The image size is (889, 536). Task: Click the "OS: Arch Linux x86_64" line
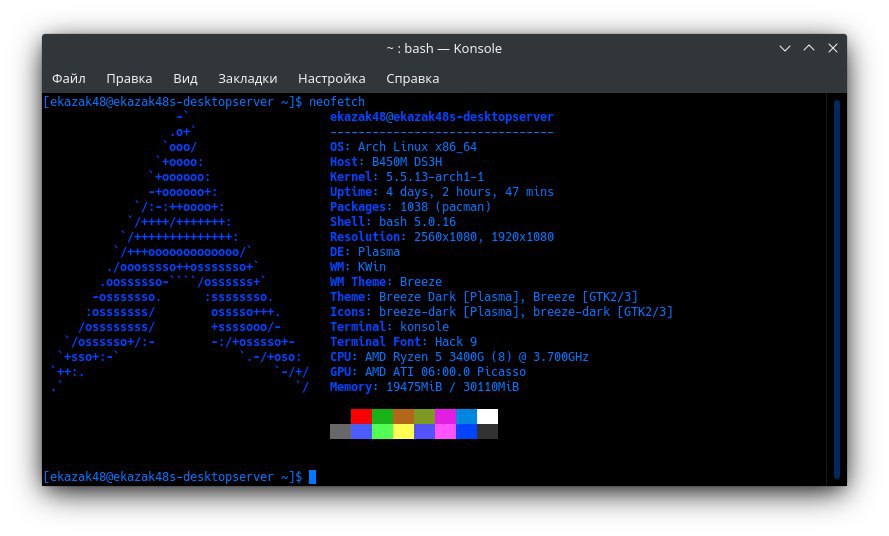coord(403,147)
